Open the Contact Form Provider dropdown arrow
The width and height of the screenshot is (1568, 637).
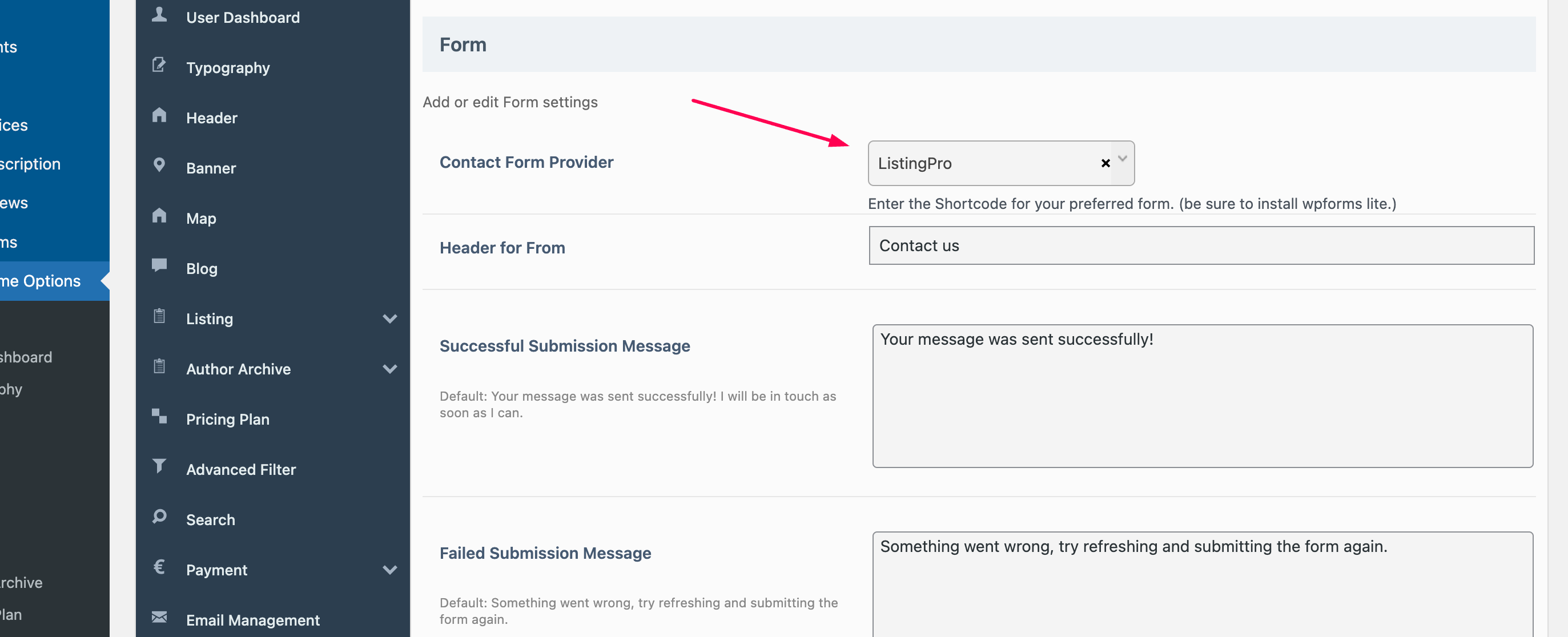click(1123, 159)
